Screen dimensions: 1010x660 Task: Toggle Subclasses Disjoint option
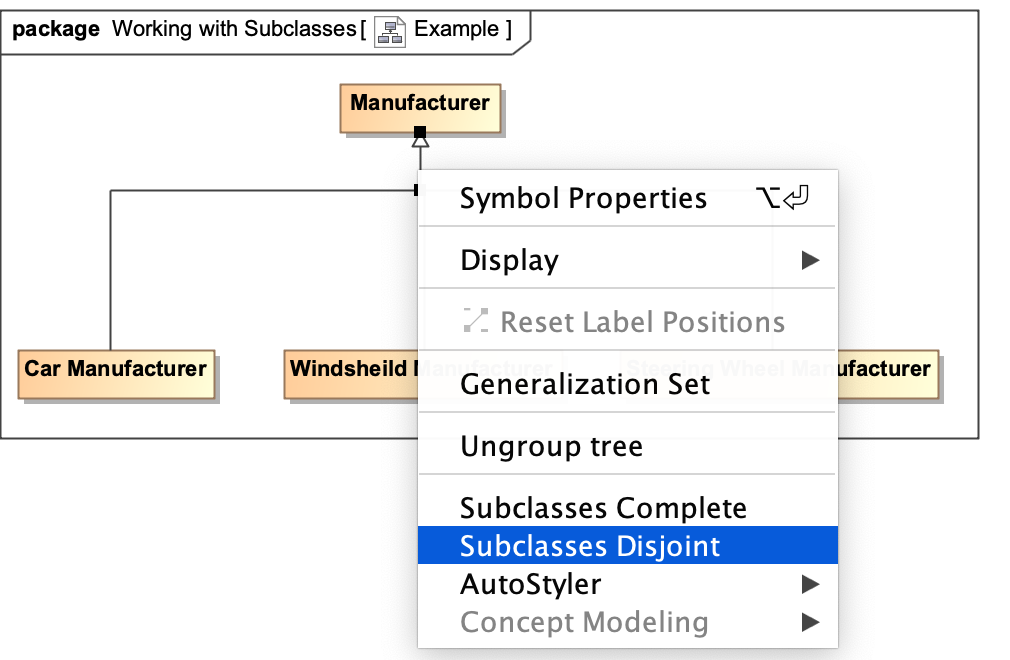(x=590, y=546)
